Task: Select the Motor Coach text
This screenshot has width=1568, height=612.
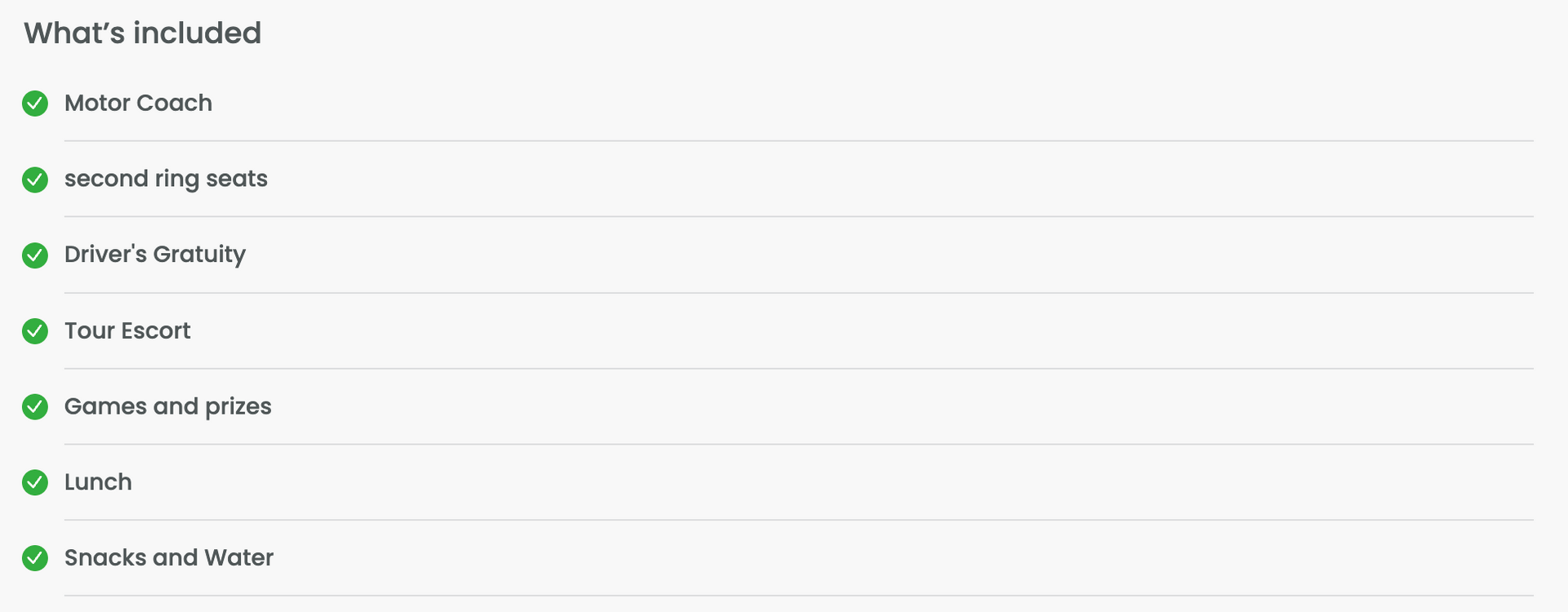Action: pos(138,103)
